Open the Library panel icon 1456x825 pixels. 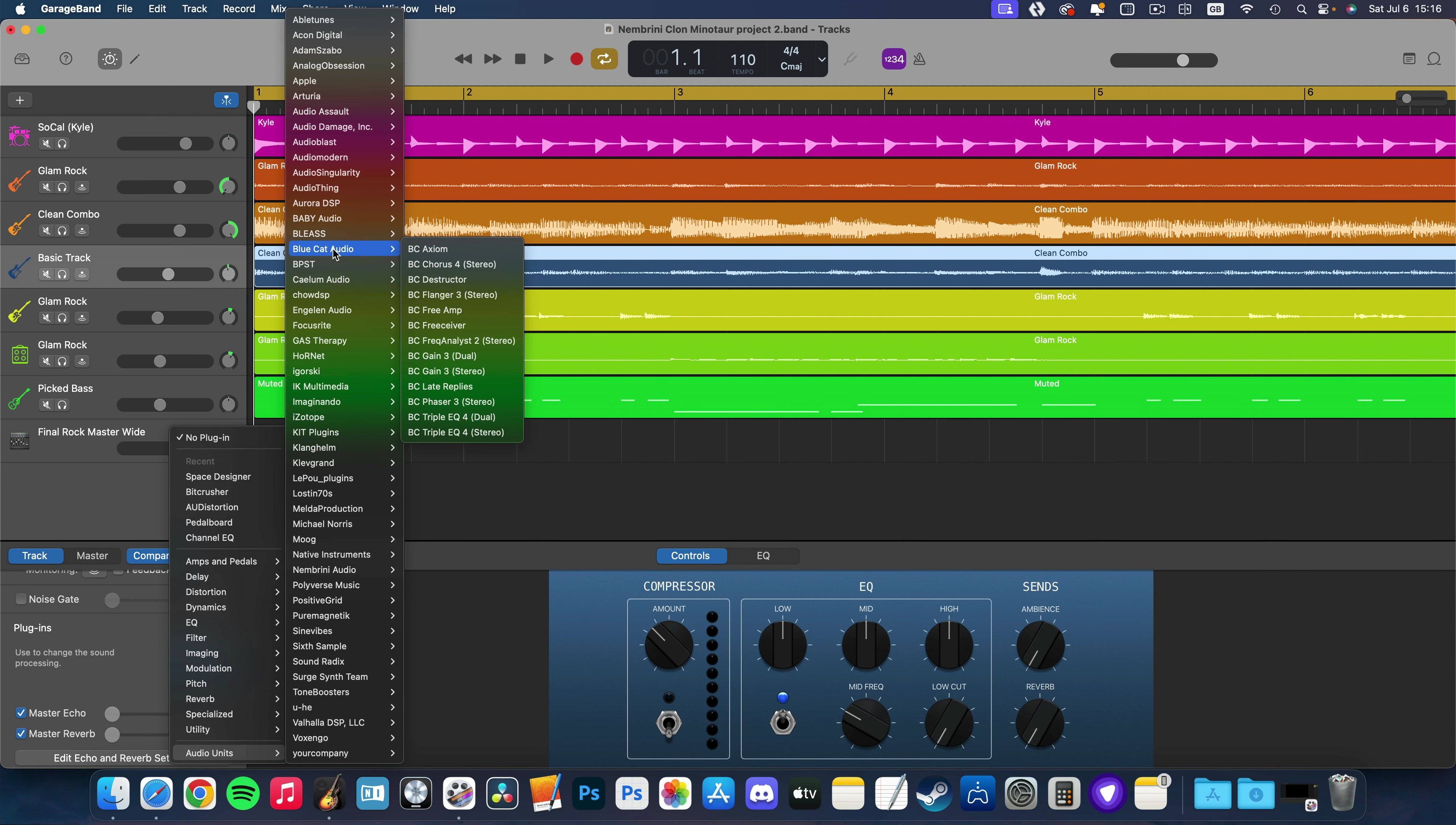click(22, 59)
